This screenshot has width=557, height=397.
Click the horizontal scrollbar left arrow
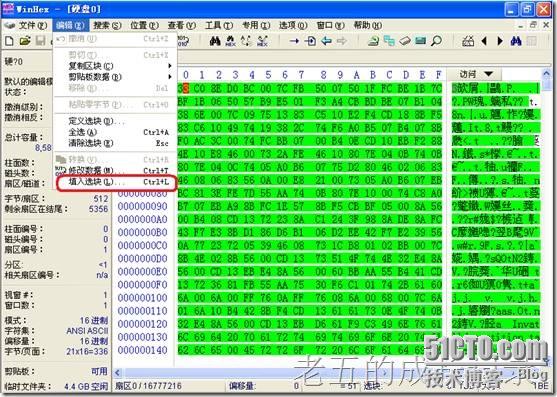(118, 373)
